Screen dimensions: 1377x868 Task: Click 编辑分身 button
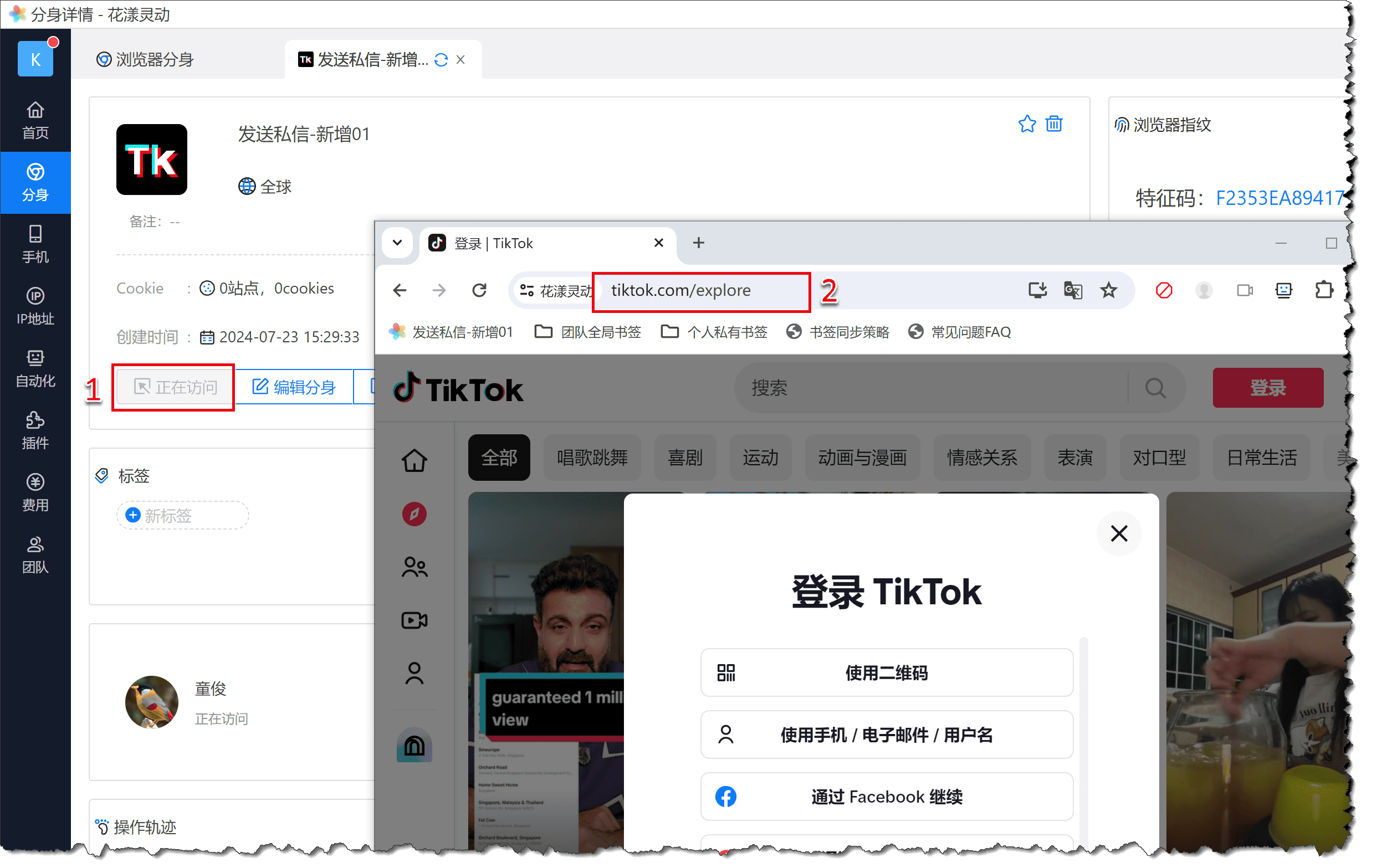[x=294, y=387]
